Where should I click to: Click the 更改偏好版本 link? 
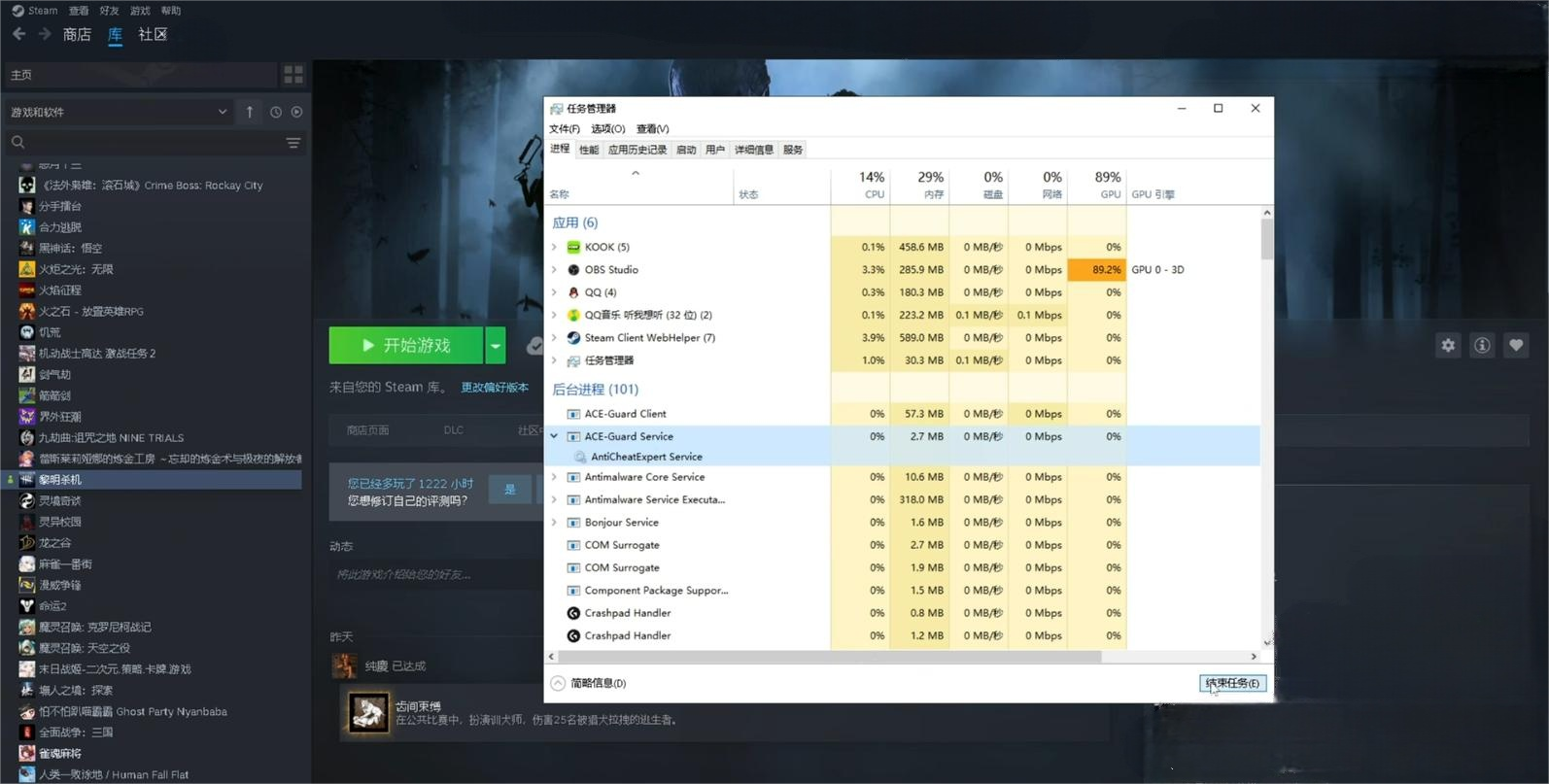(x=495, y=387)
